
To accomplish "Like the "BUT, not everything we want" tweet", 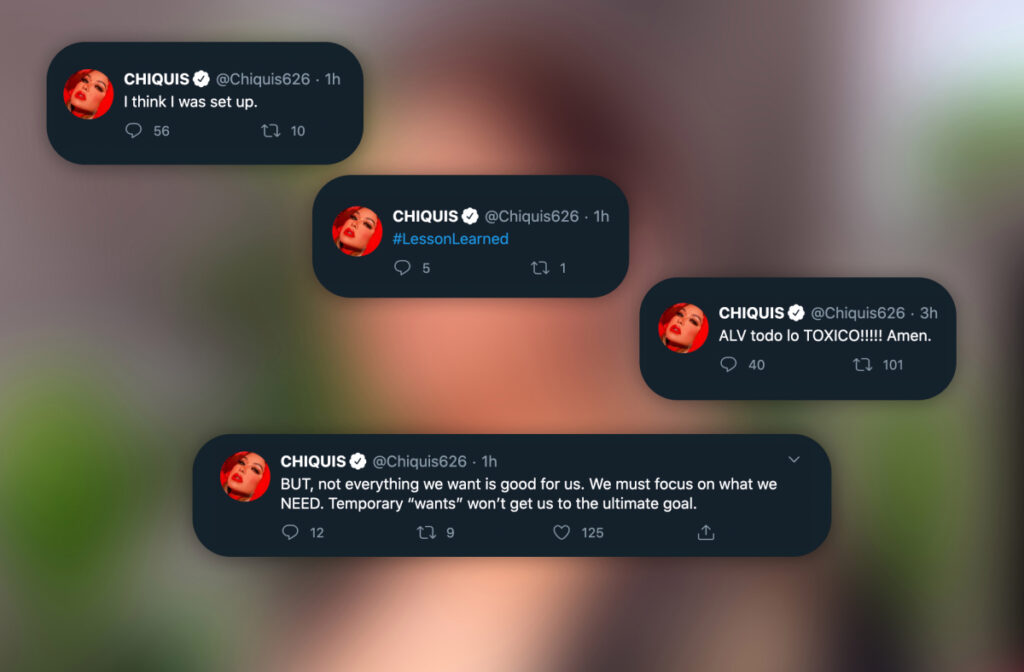I will (x=562, y=532).
